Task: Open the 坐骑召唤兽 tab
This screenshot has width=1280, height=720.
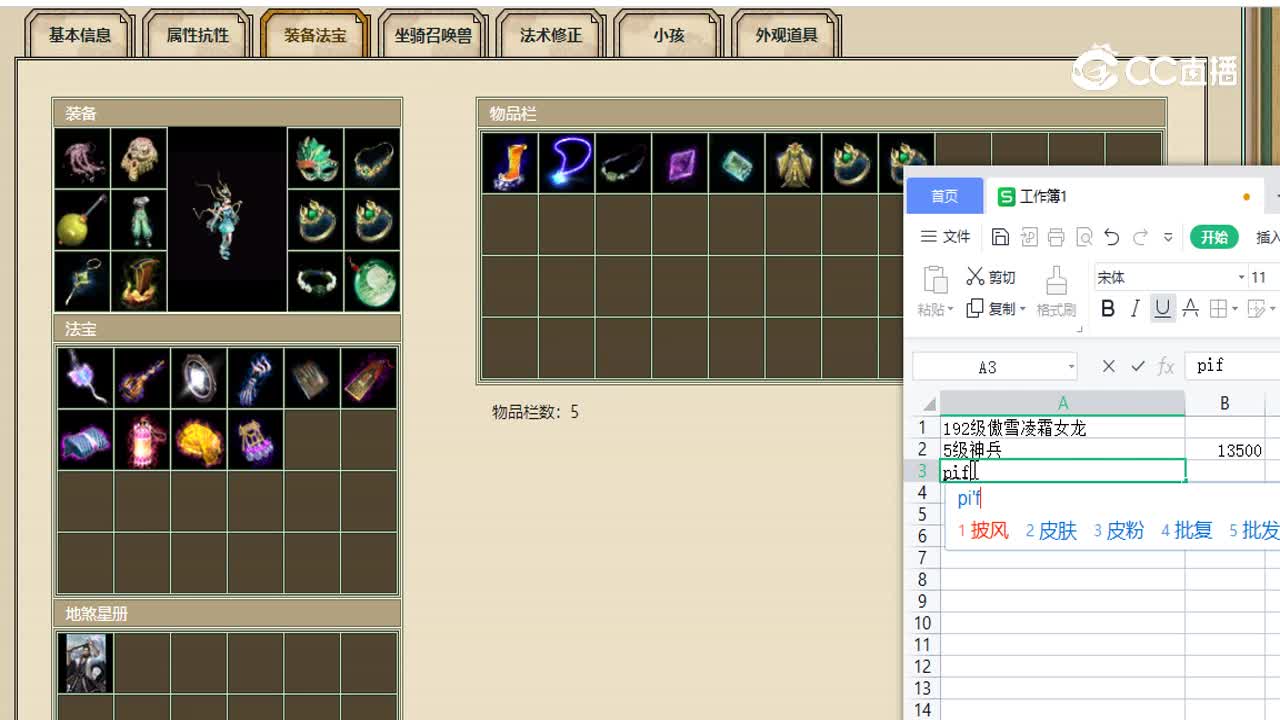Action: (432, 35)
